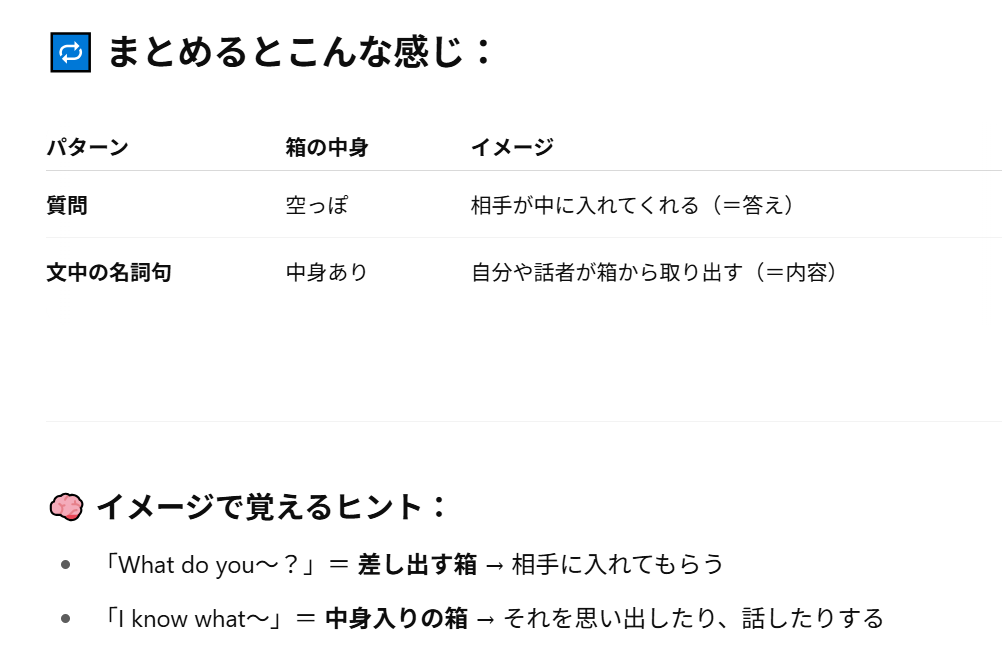
Task: Click the cell 自分や話者が箱から取り出す（＝内容）
Action: tap(653, 273)
